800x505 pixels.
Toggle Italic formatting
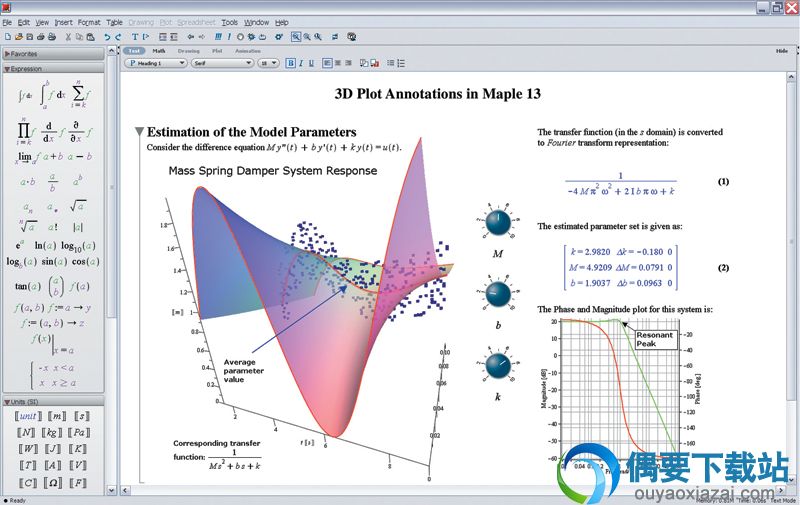pyautogui.click(x=301, y=63)
